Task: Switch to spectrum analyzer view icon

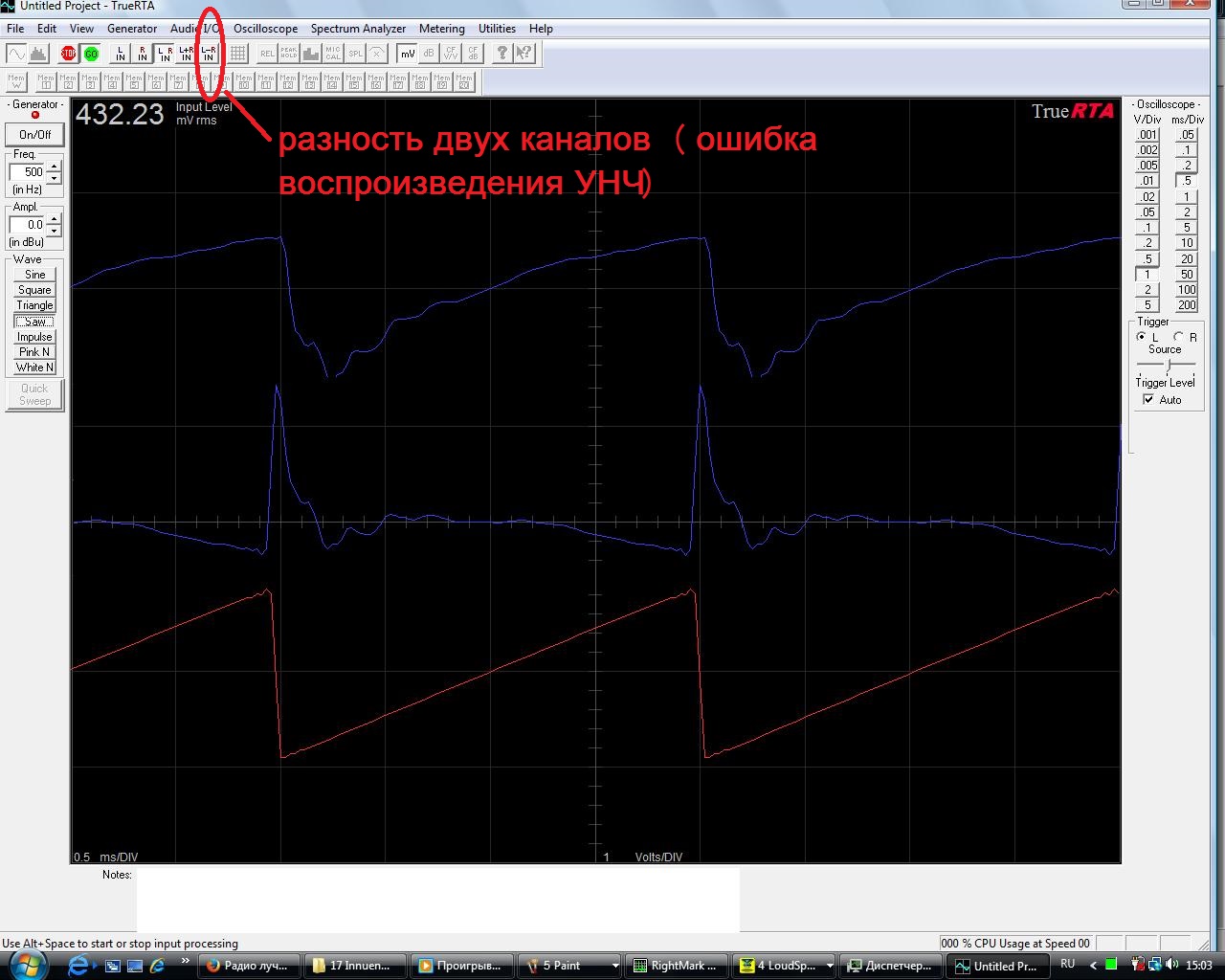Action: click(x=38, y=54)
